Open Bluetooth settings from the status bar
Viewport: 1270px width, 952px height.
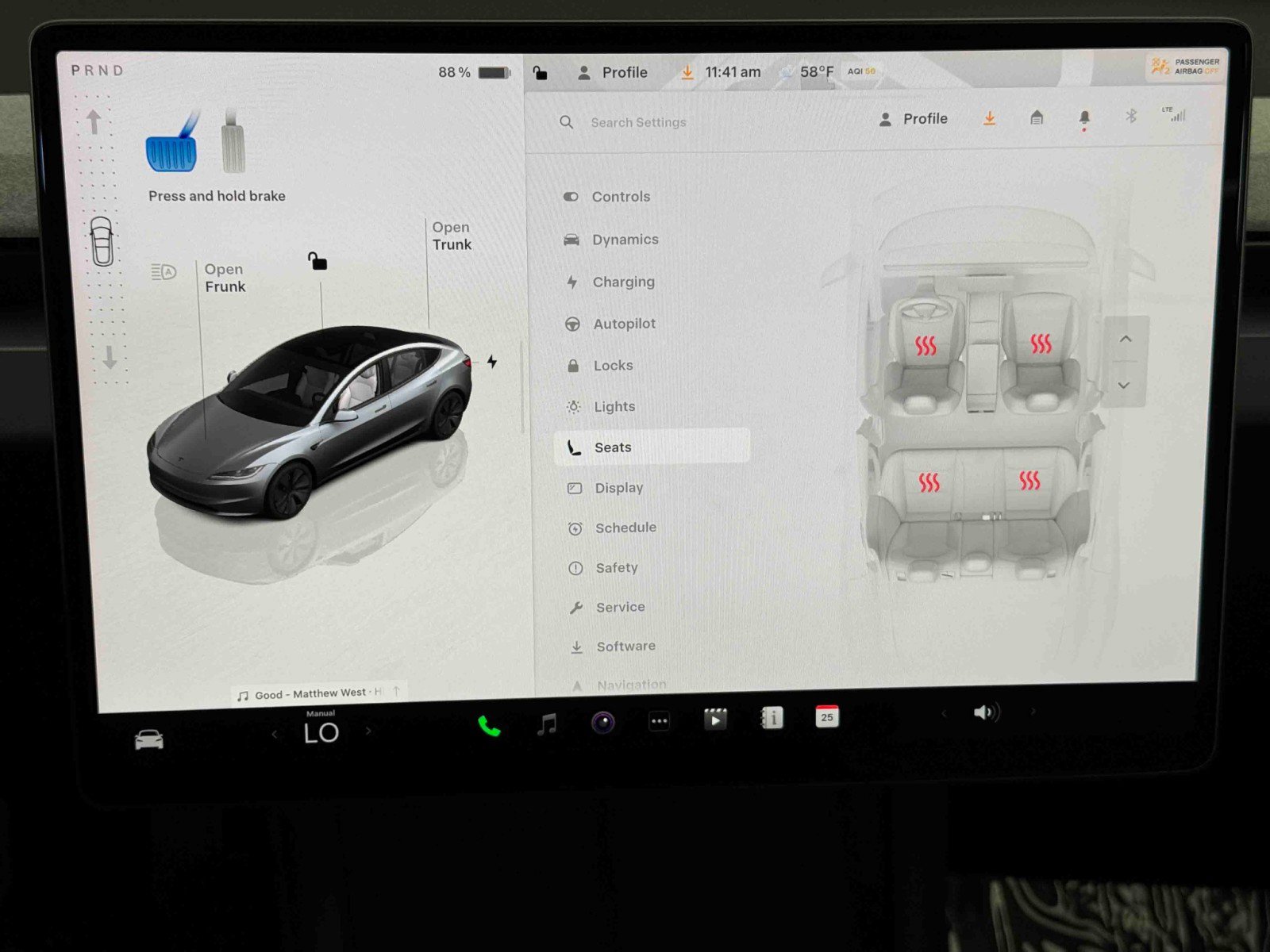(1130, 117)
